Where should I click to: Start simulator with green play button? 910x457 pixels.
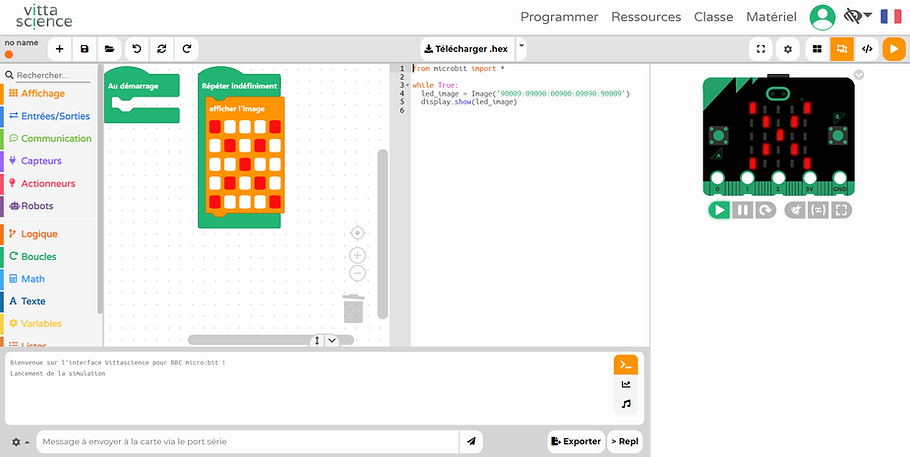tap(719, 210)
